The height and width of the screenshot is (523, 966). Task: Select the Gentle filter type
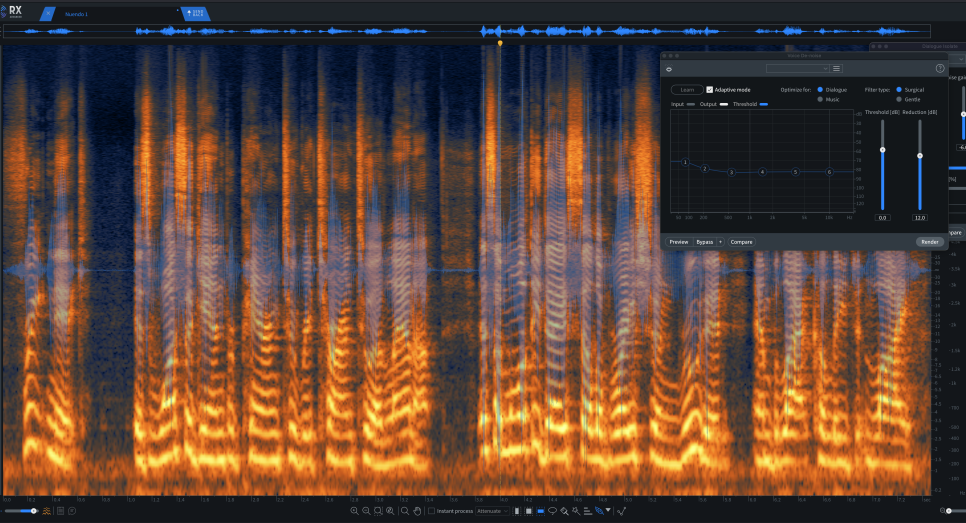pyautogui.click(x=899, y=99)
